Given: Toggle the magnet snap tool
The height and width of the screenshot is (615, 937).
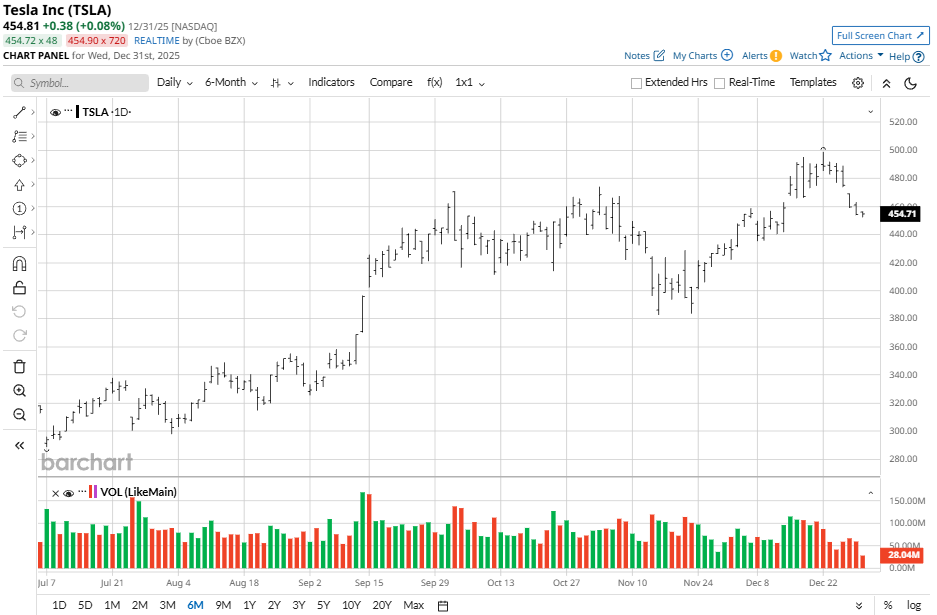Looking at the screenshot, I should coord(19,264).
